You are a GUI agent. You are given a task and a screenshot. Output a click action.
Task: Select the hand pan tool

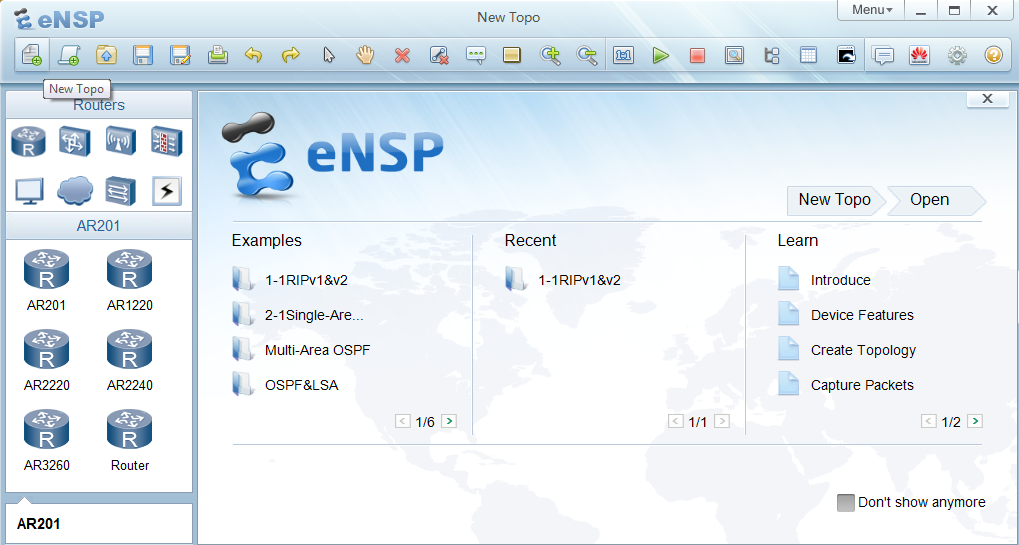tap(365, 55)
